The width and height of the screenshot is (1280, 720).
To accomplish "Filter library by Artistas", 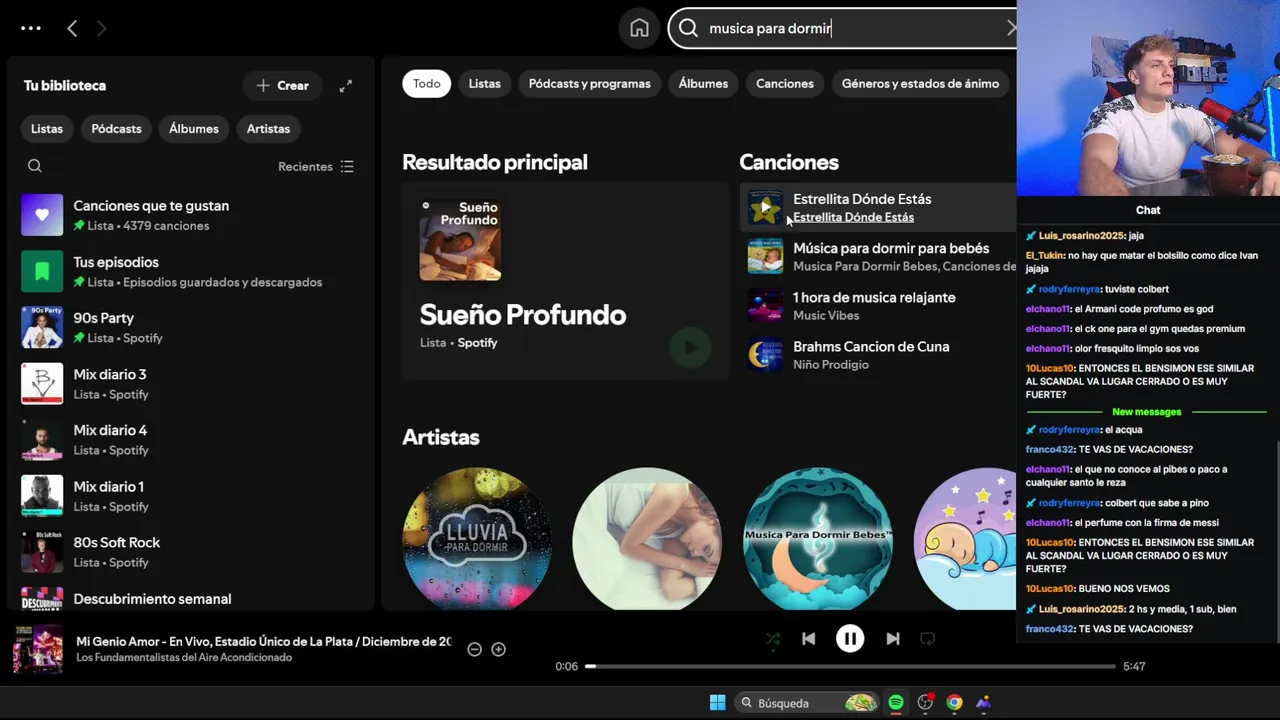I will click(268, 129).
